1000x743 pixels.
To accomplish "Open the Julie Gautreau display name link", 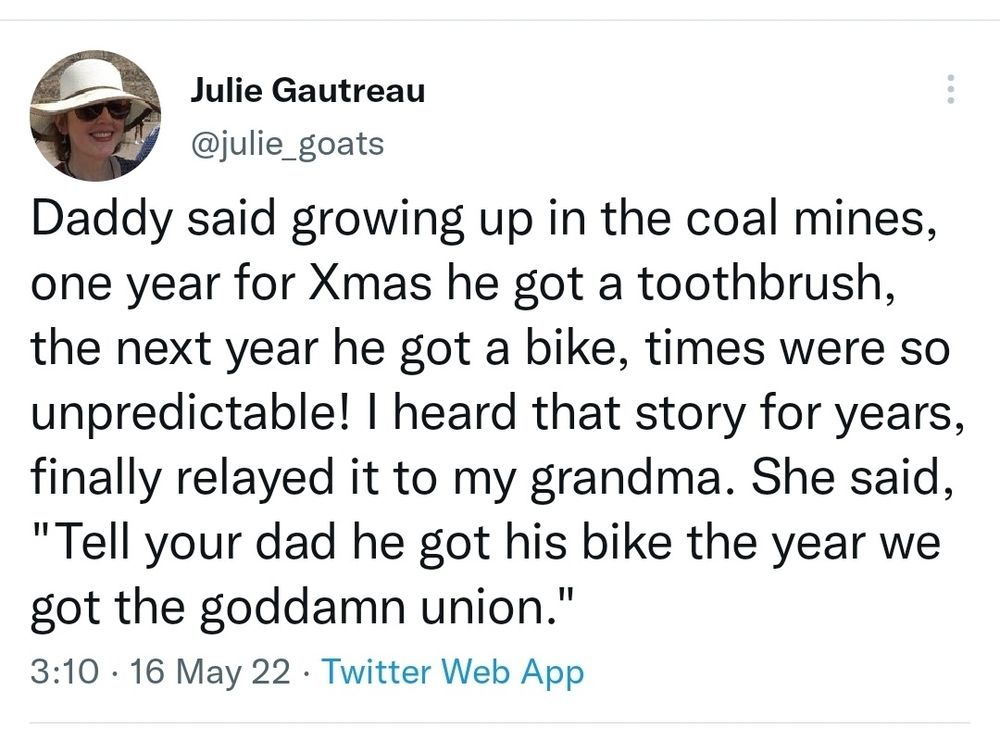I will click(307, 91).
